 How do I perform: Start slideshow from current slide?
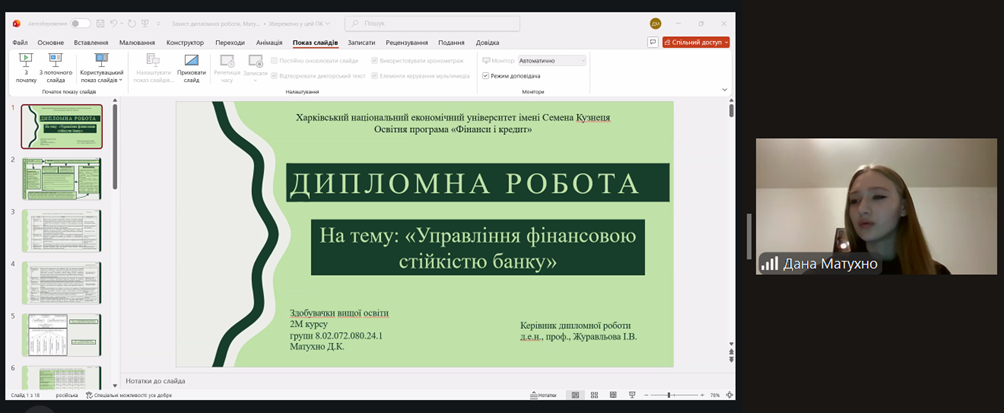54,67
